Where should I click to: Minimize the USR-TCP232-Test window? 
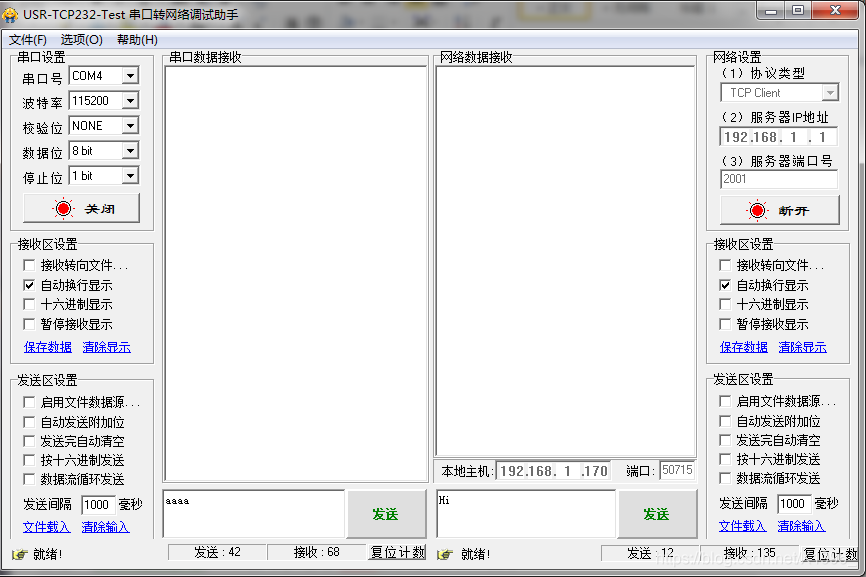tap(771, 10)
